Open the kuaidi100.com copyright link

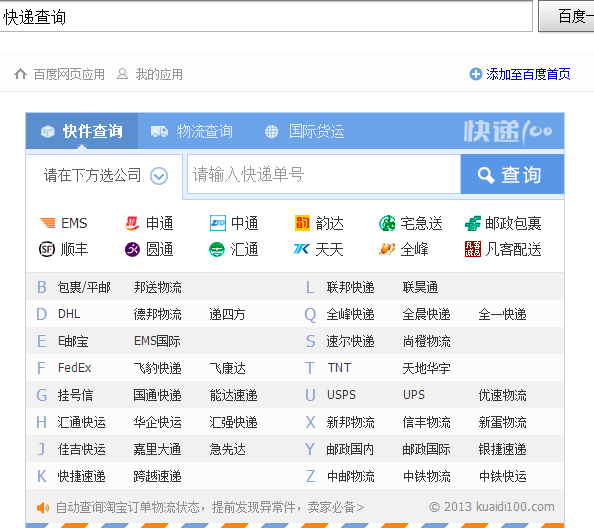tap(492, 507)
